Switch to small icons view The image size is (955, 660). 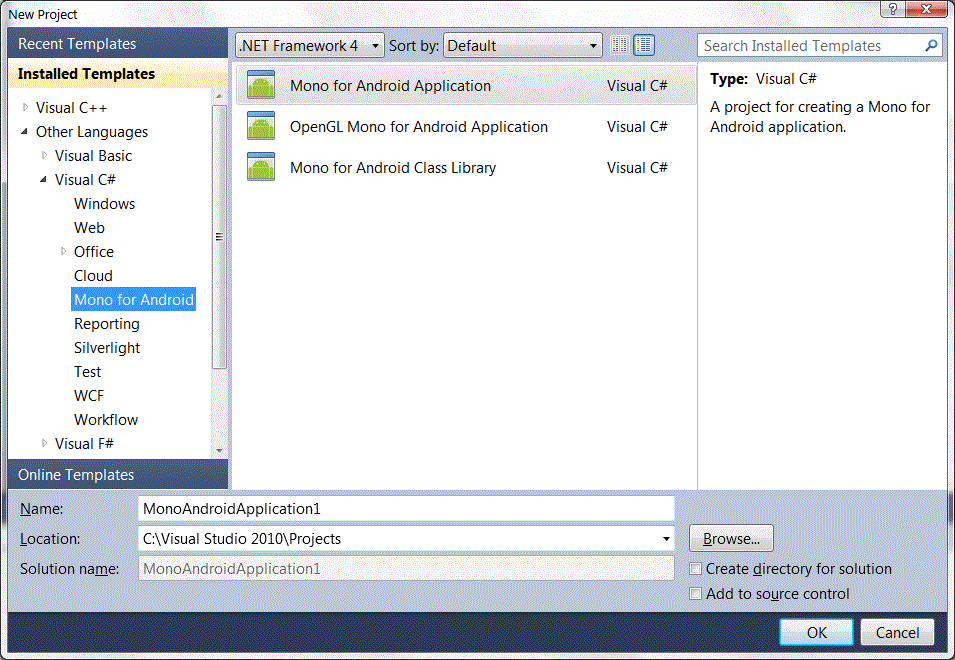[618, 44]
